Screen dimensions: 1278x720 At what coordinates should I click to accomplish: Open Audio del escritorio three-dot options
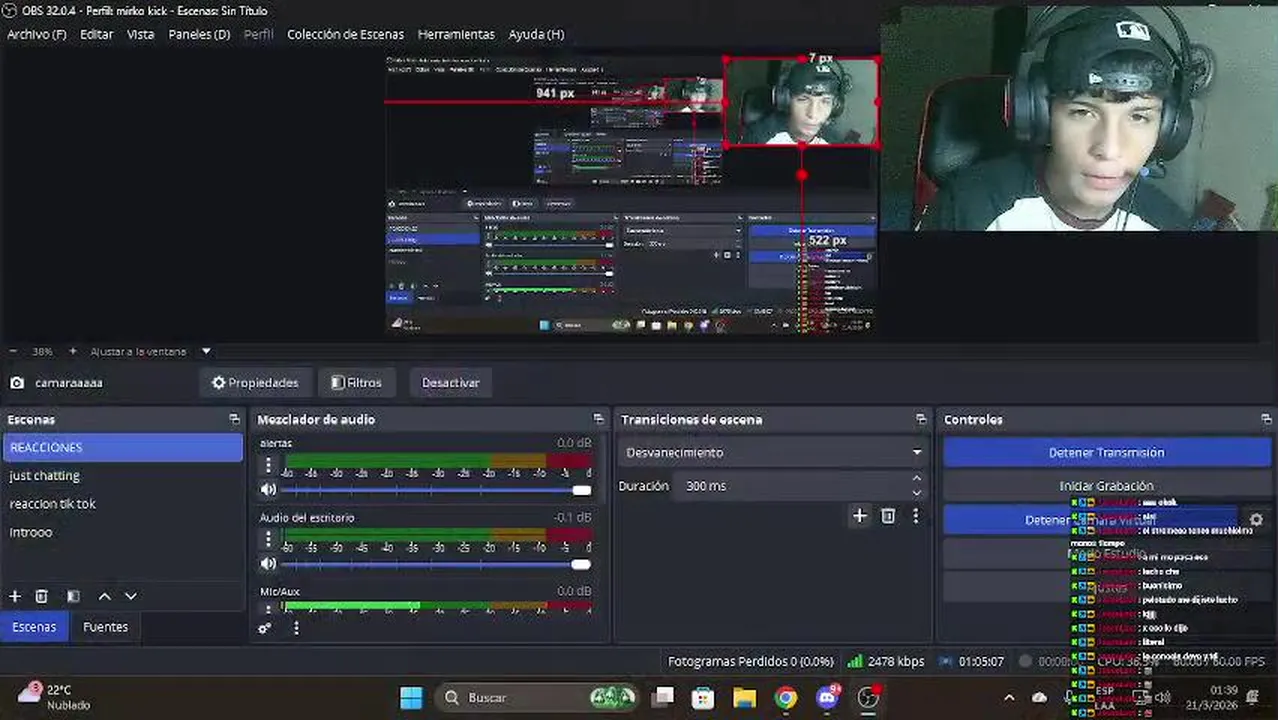click(x=268, y=539)
